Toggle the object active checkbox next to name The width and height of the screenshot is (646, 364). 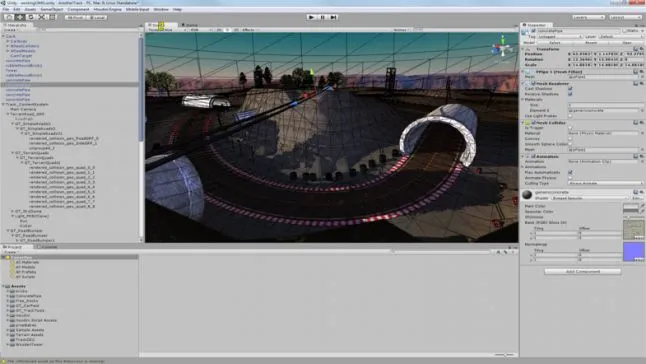(534, 31)
